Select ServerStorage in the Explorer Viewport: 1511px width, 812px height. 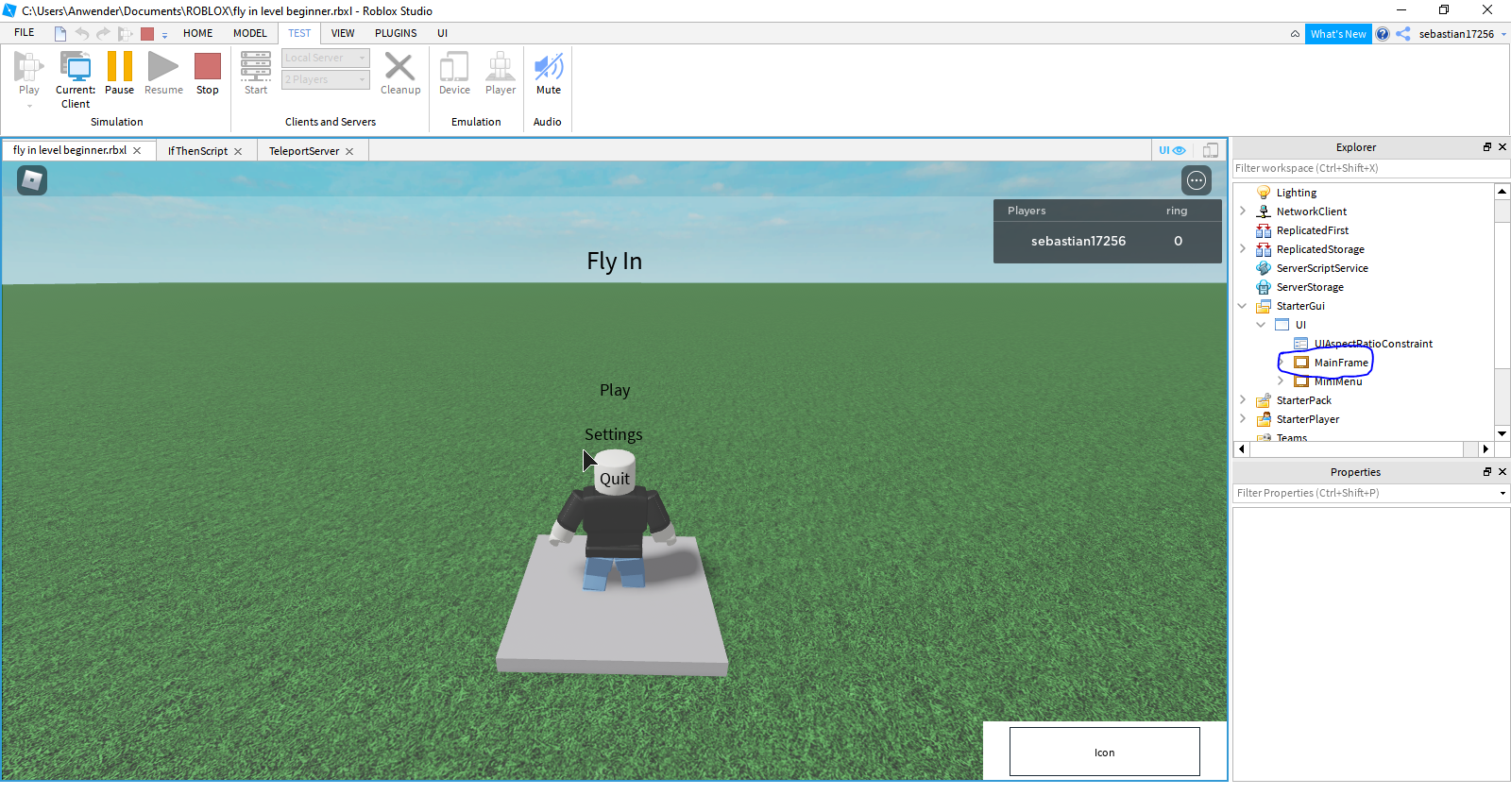(x=1310, y=287)
